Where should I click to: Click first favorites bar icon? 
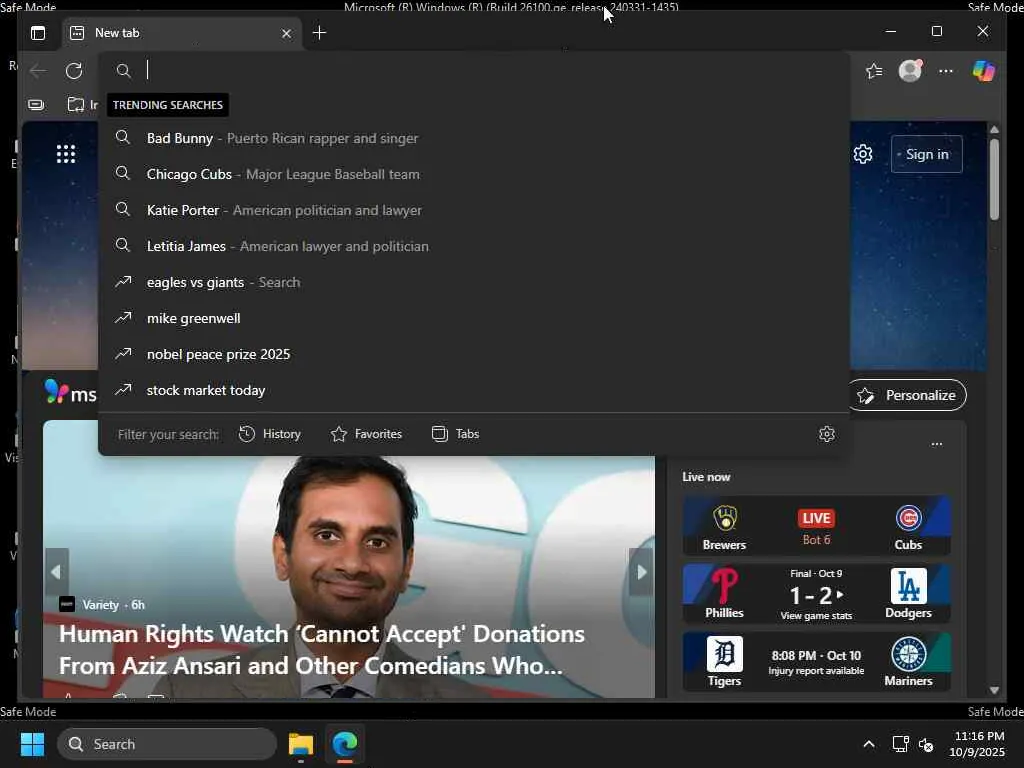coord(37,104)
